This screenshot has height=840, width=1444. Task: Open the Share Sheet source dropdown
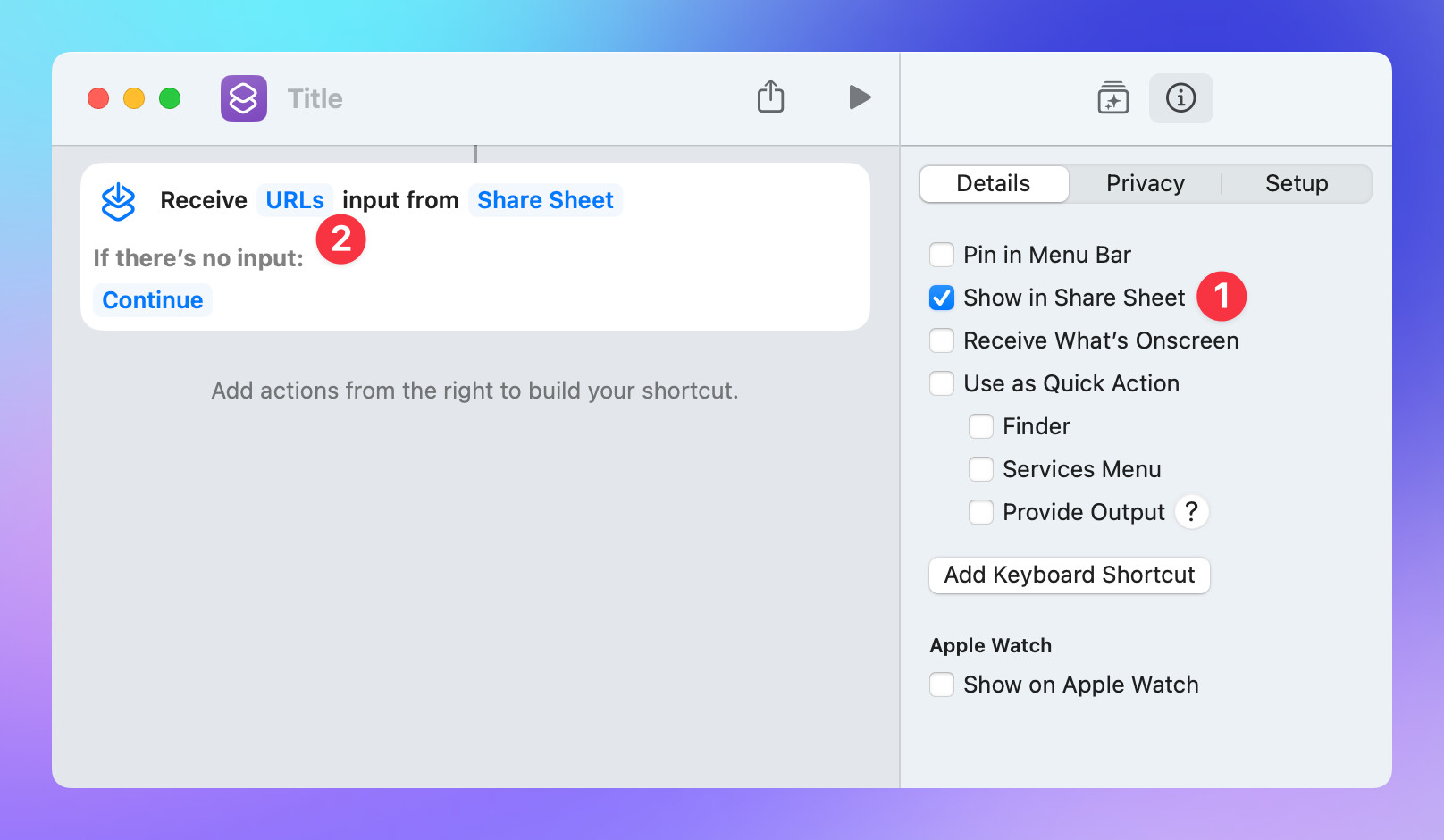pyautogui.click(x=545, y=200)
